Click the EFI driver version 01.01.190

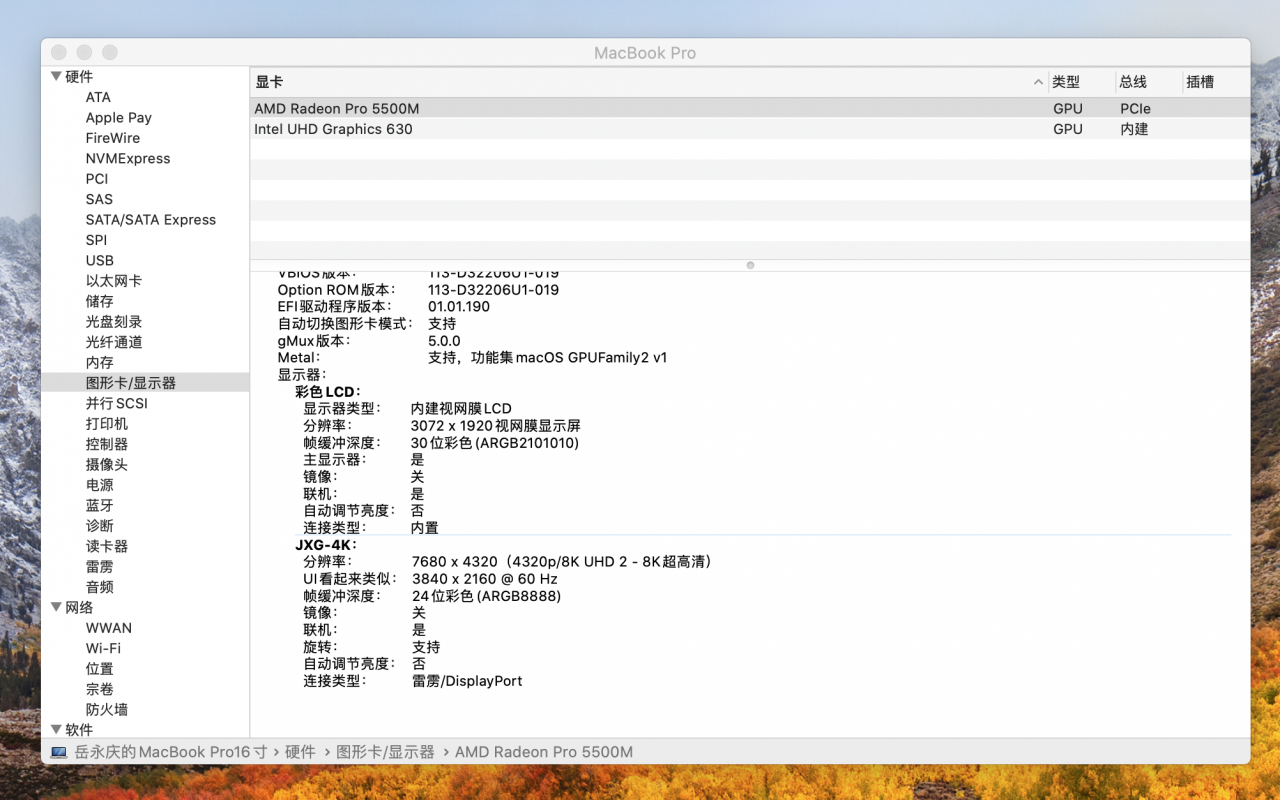[459, 307]
